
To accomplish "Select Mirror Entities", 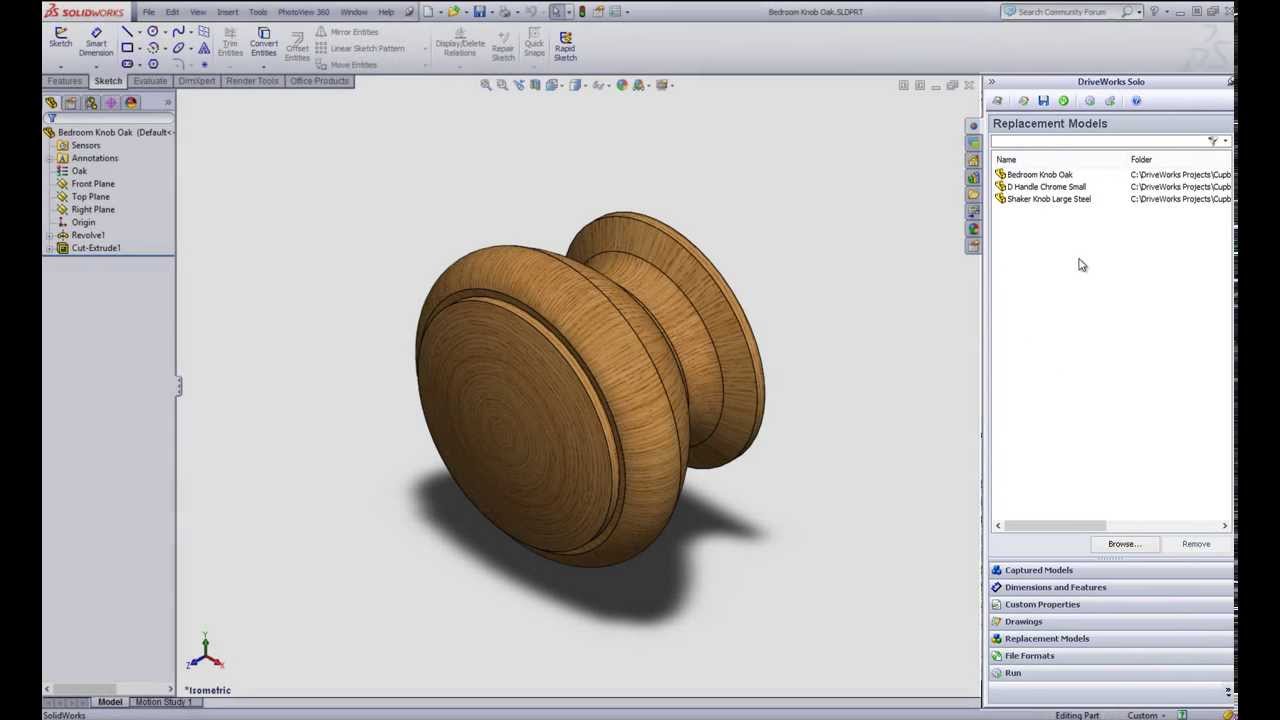I will (x=346, y=32).
